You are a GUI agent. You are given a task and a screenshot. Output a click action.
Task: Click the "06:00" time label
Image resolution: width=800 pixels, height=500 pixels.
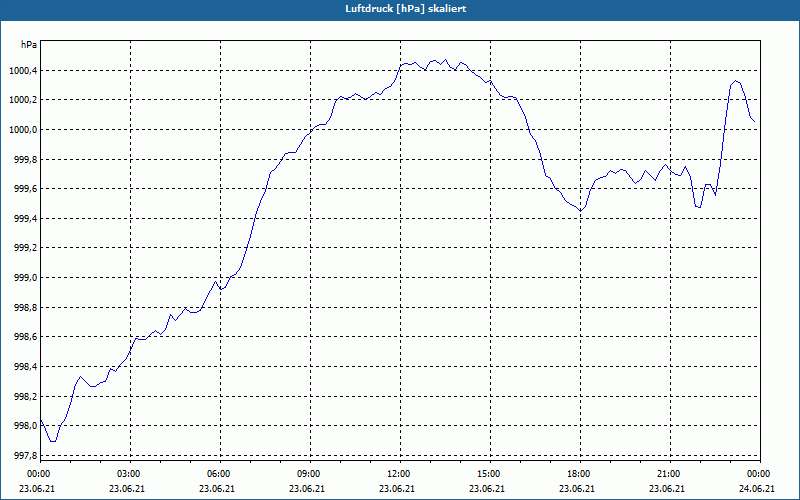pos(220,474)
